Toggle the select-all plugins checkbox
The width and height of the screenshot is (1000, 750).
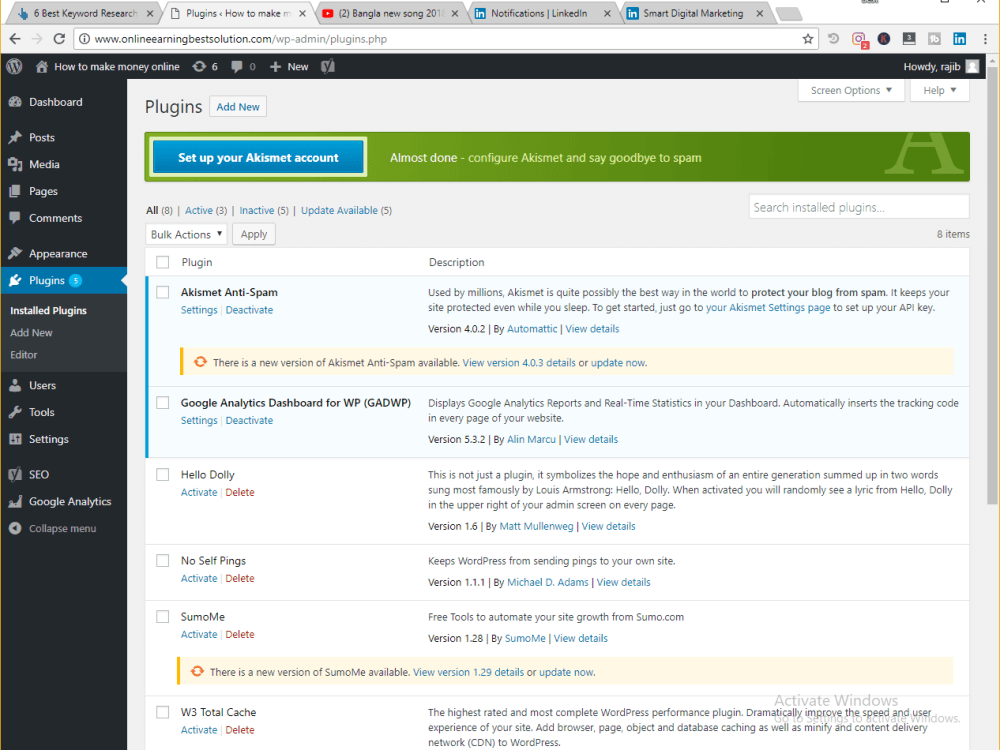163,262
